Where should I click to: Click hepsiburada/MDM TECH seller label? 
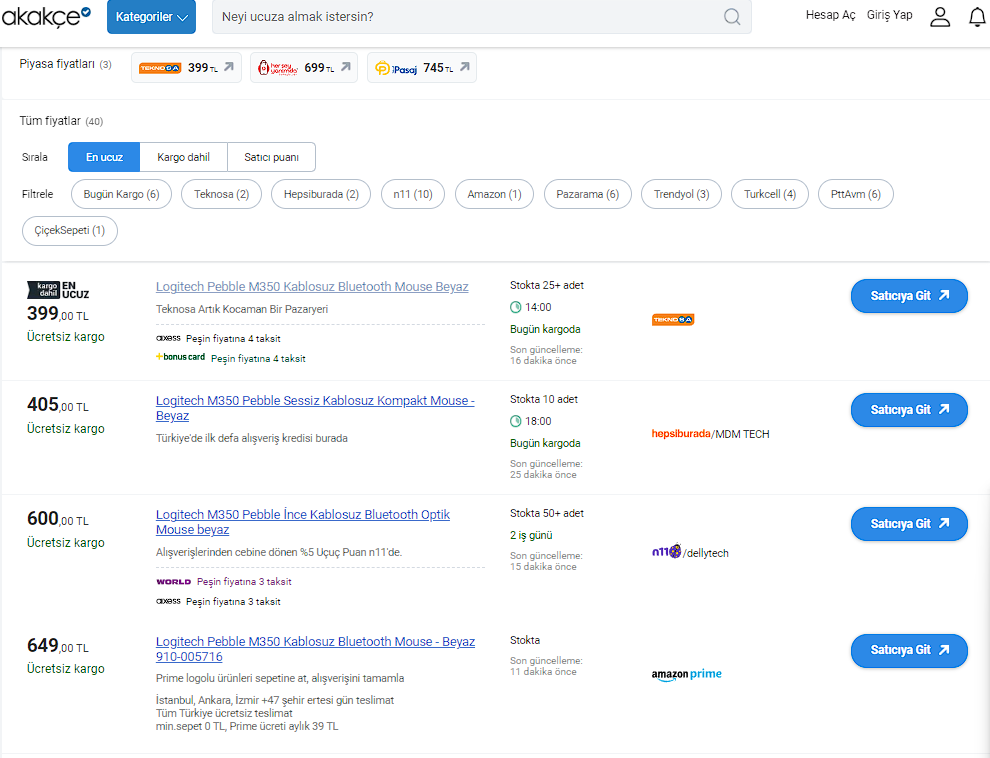point(710,434)
